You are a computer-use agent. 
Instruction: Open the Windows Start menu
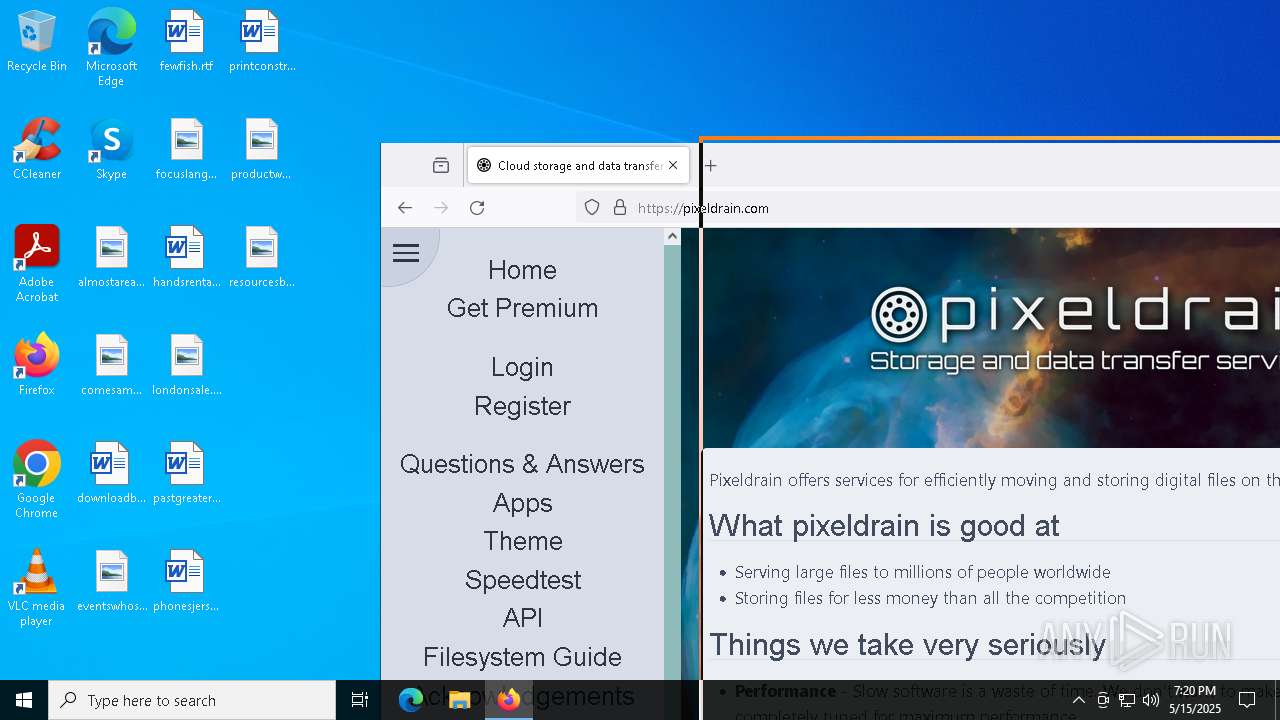tap(24, 700)
